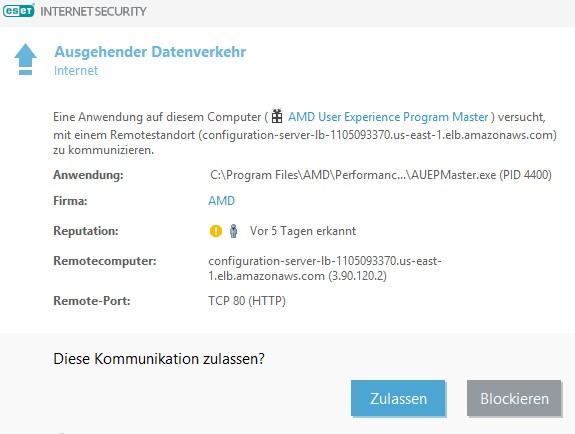575x434 pixels.
Task: Click the yellow reputation warning icon
Action: tap(216, 231)
